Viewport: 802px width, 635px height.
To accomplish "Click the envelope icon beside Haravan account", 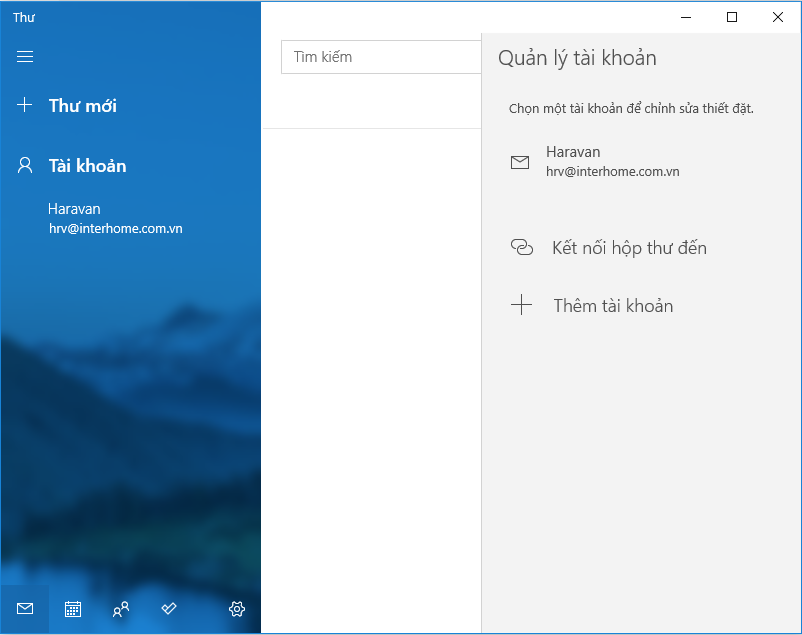I will pyautogui.click(x=520, y=162).
